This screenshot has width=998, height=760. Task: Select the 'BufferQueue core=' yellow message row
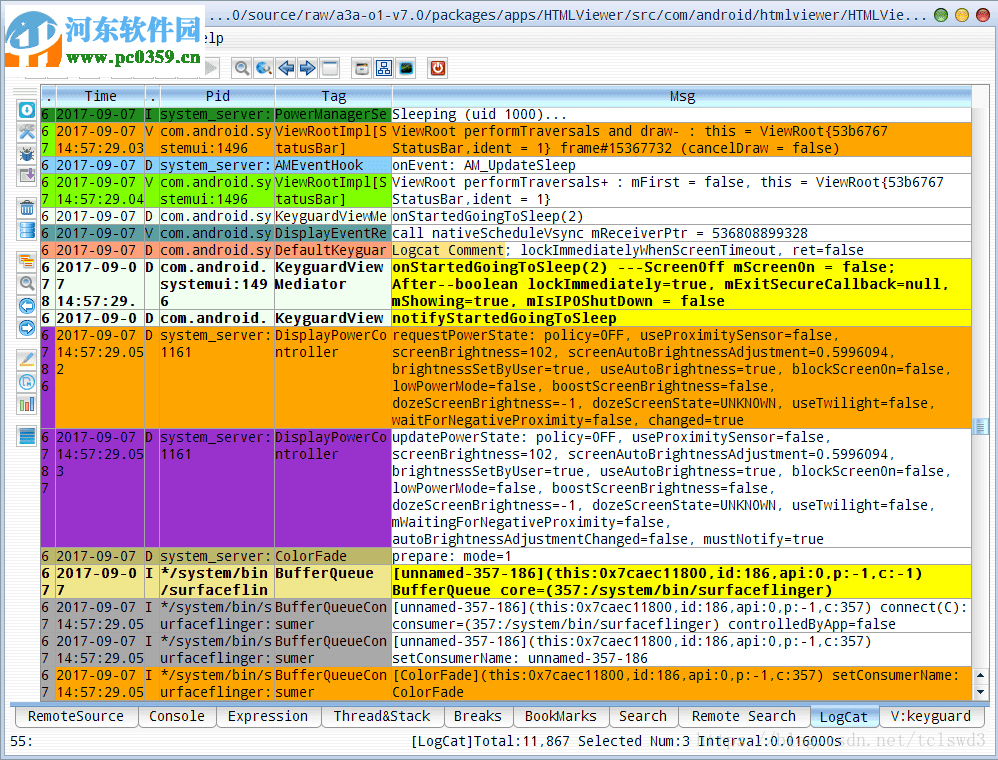click(682, 582)
